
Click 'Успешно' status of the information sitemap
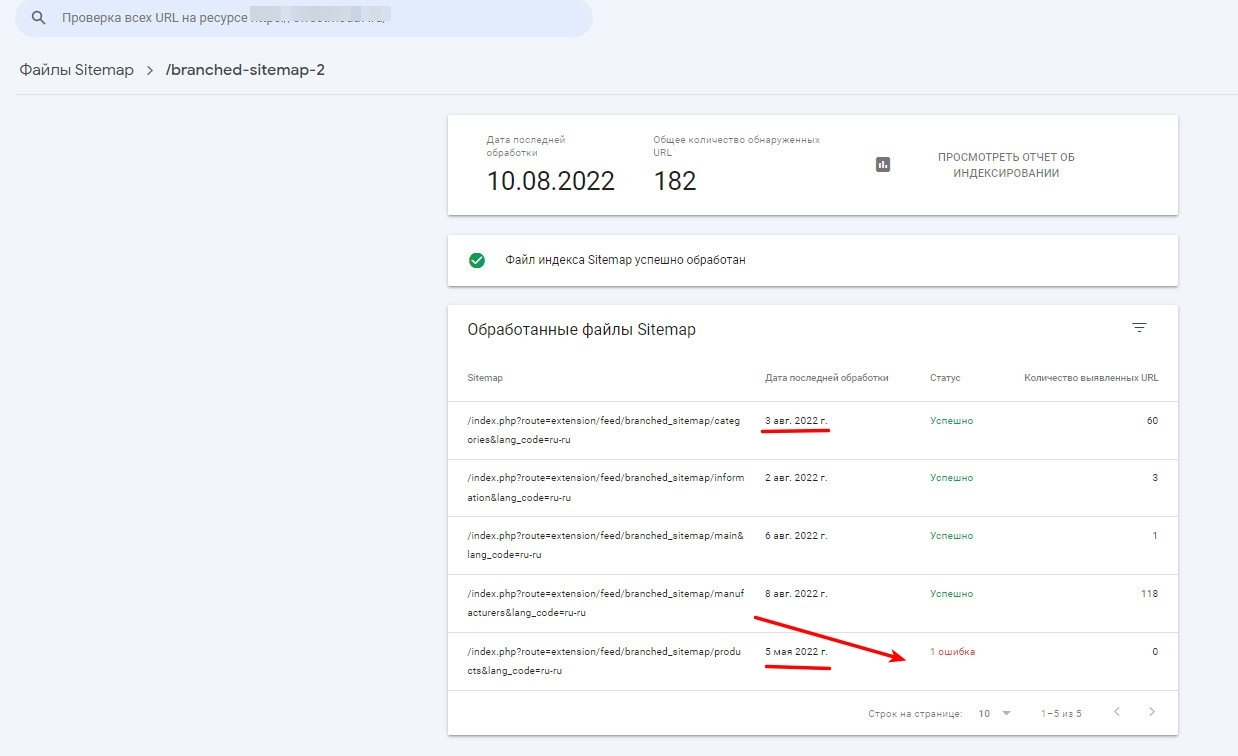coord(951,477)
